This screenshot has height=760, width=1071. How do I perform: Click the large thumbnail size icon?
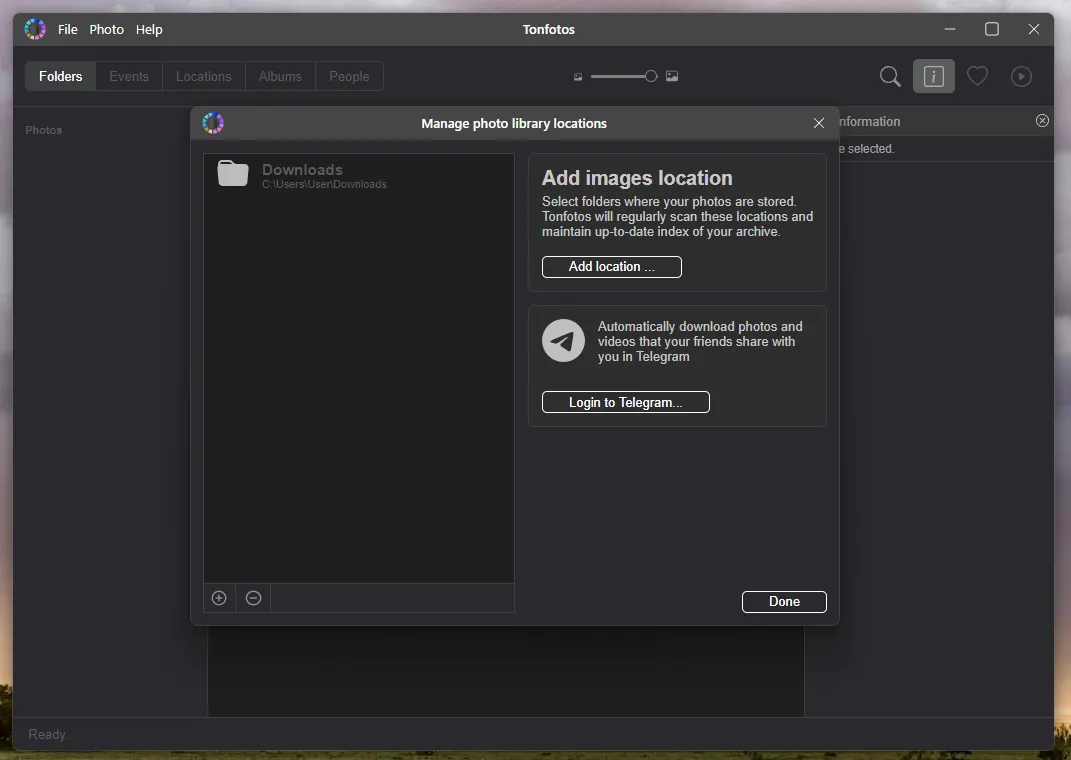672,77
